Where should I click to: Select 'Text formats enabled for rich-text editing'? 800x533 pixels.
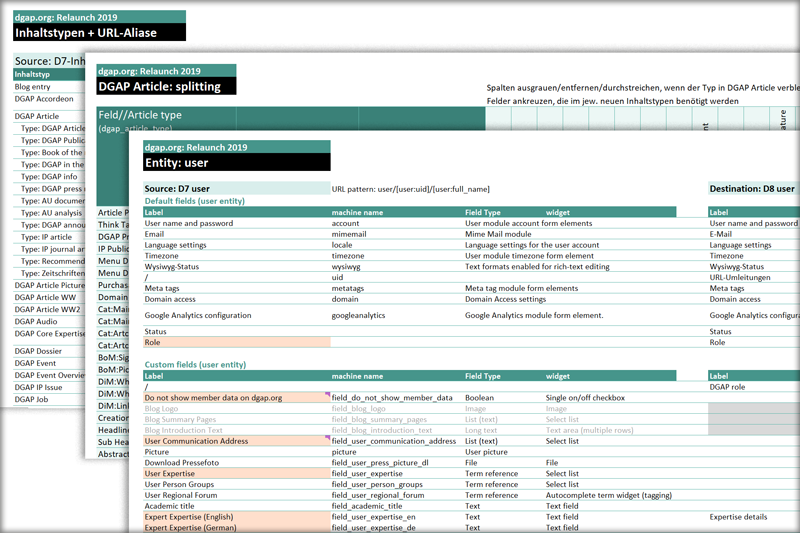pos(537,266)
